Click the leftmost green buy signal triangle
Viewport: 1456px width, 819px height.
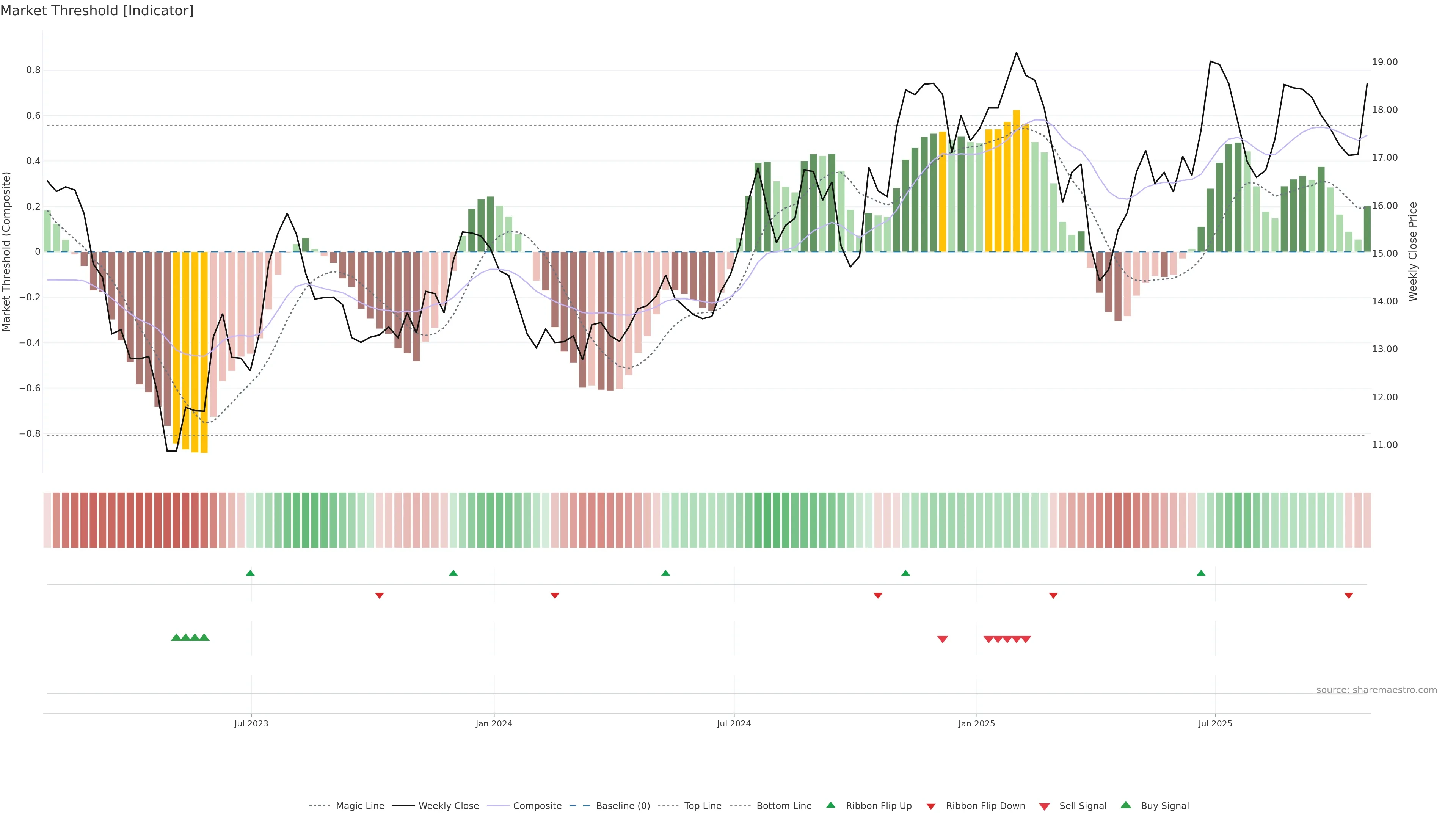click(176, 637)
